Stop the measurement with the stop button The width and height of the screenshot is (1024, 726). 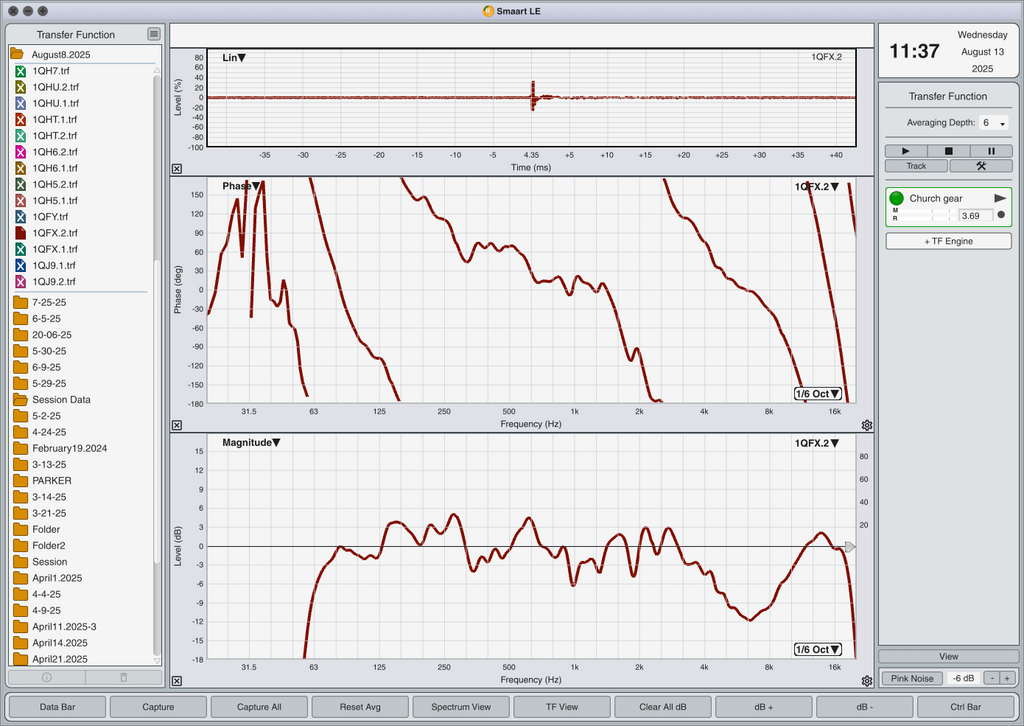(x=948, y=151)
